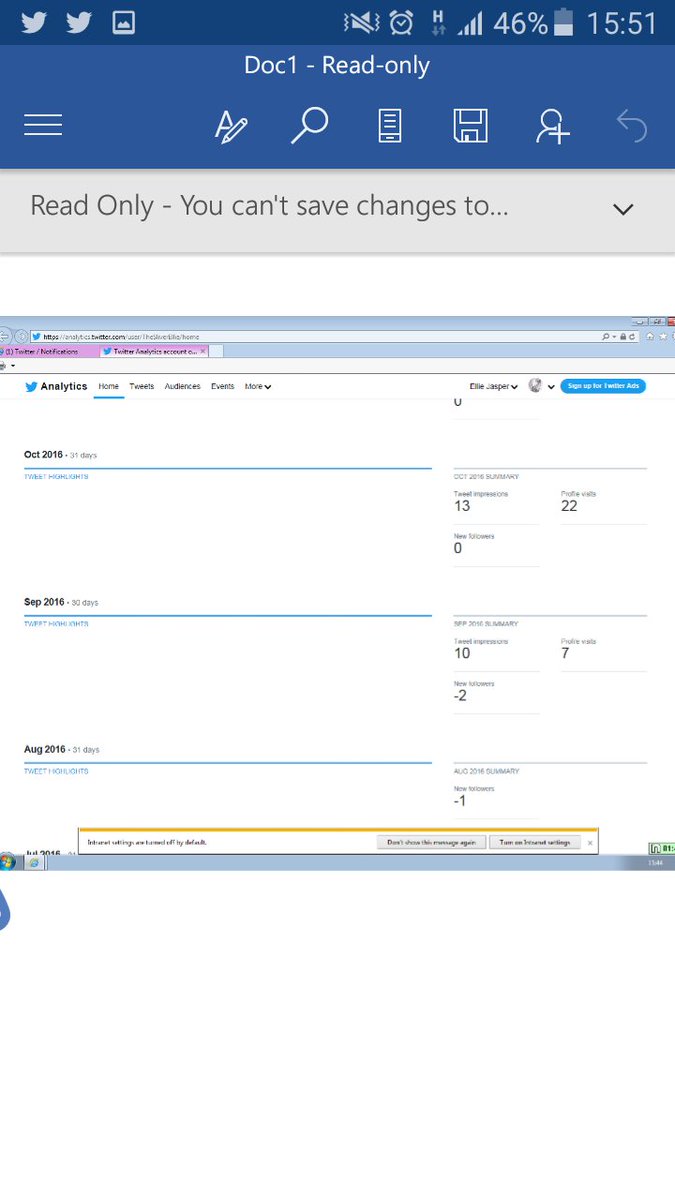Viewport: 675px width, 1200px height.
Task: Open second Twitter notification in status bar
Action: tap(79, 22)
